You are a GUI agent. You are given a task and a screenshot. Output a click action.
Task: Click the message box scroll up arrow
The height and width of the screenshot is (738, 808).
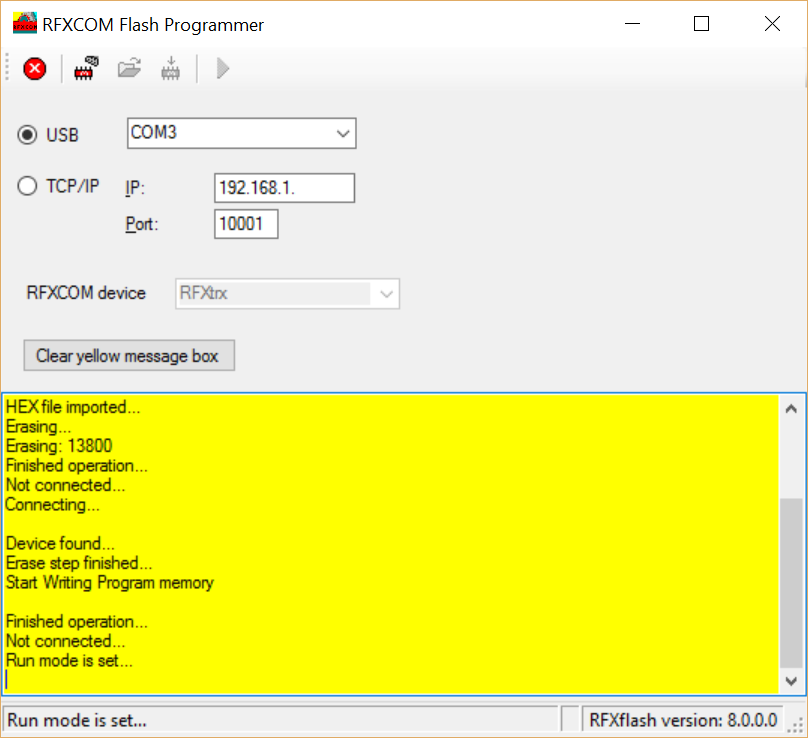point(792,409)
